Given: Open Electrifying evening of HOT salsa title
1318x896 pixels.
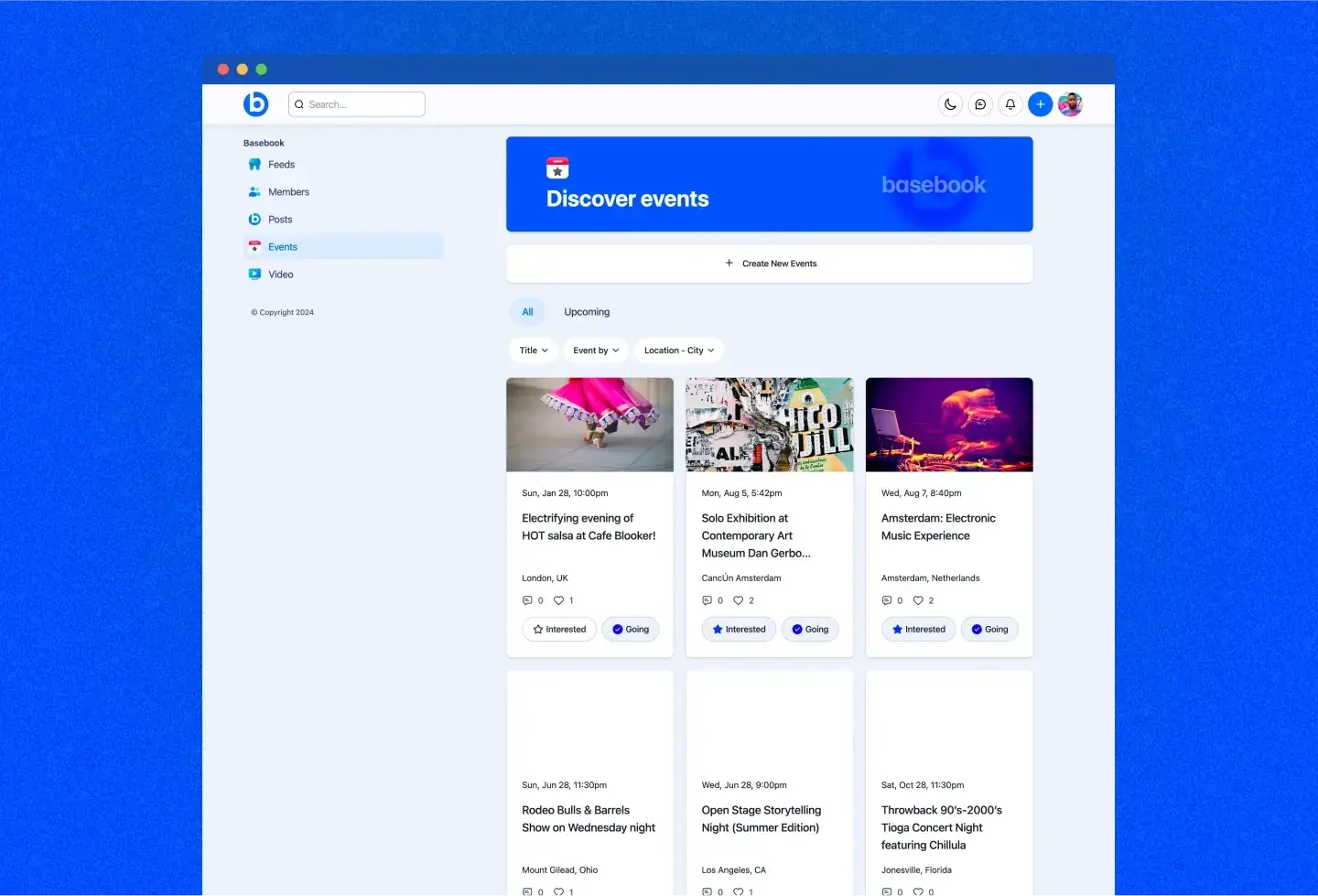Looking at the screenshot, I should pos(589,527).
